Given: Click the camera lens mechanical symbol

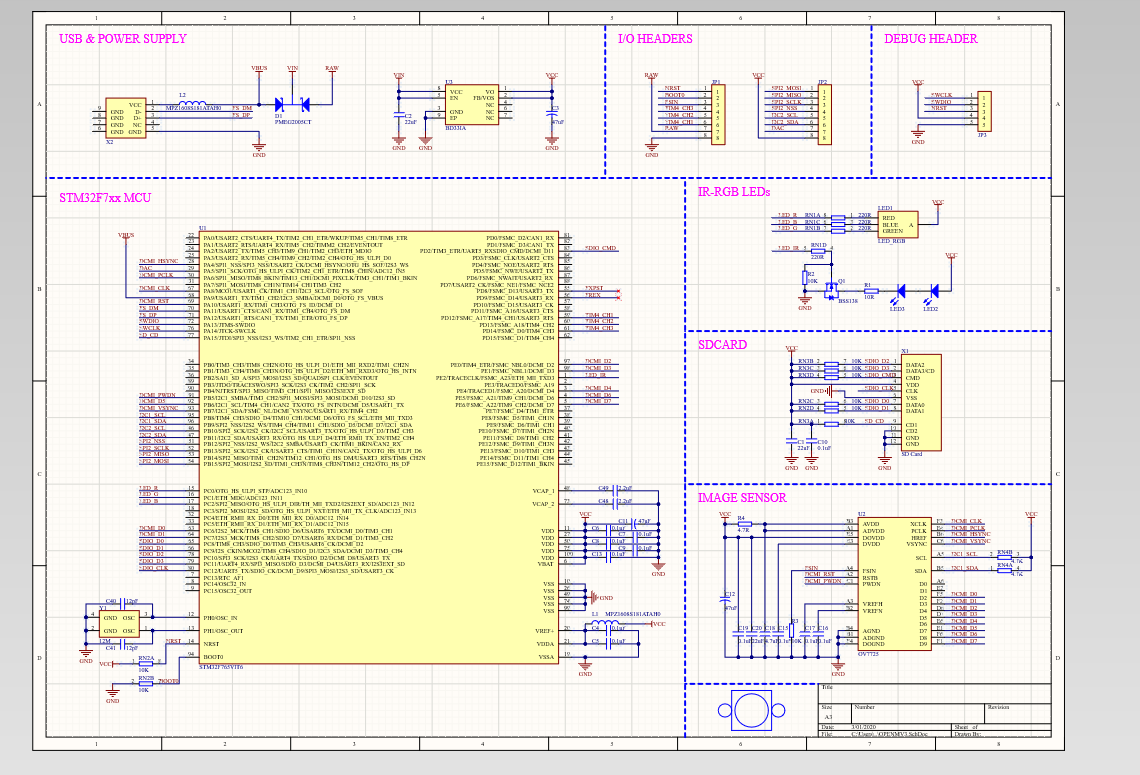Looking at the screenshot, I should [752, 711].
